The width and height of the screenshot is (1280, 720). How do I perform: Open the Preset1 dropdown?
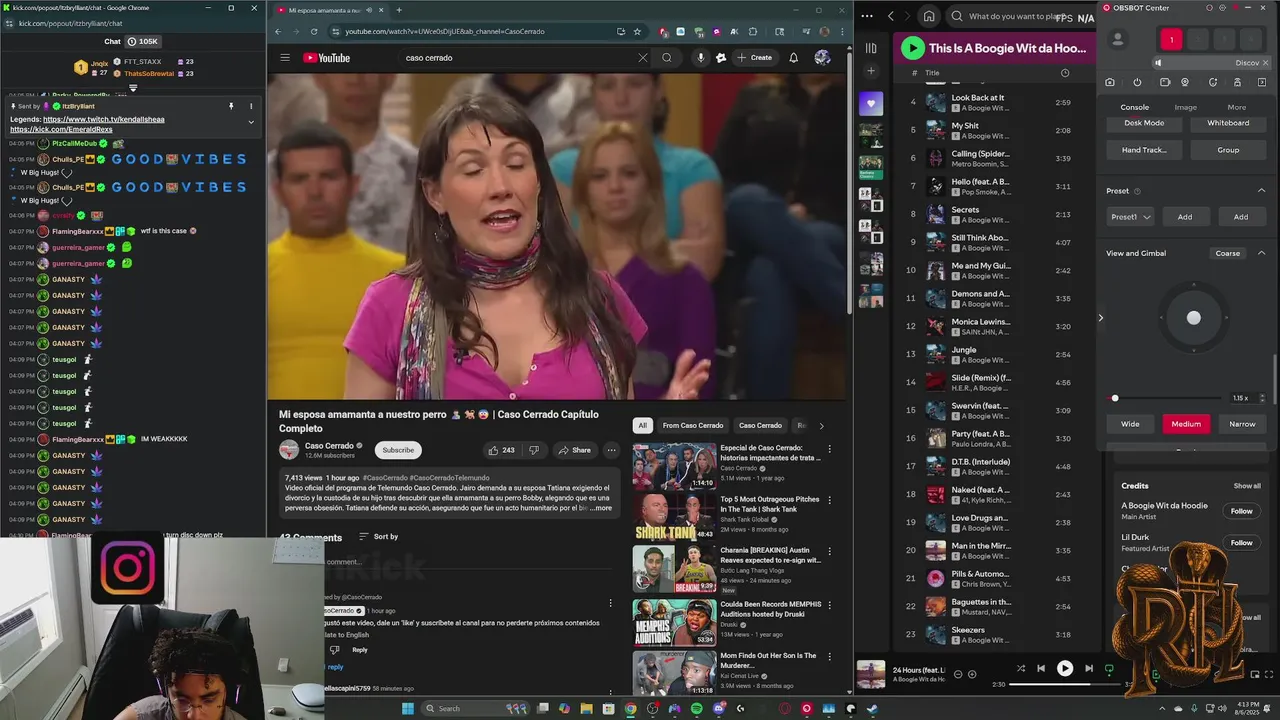1131,217
